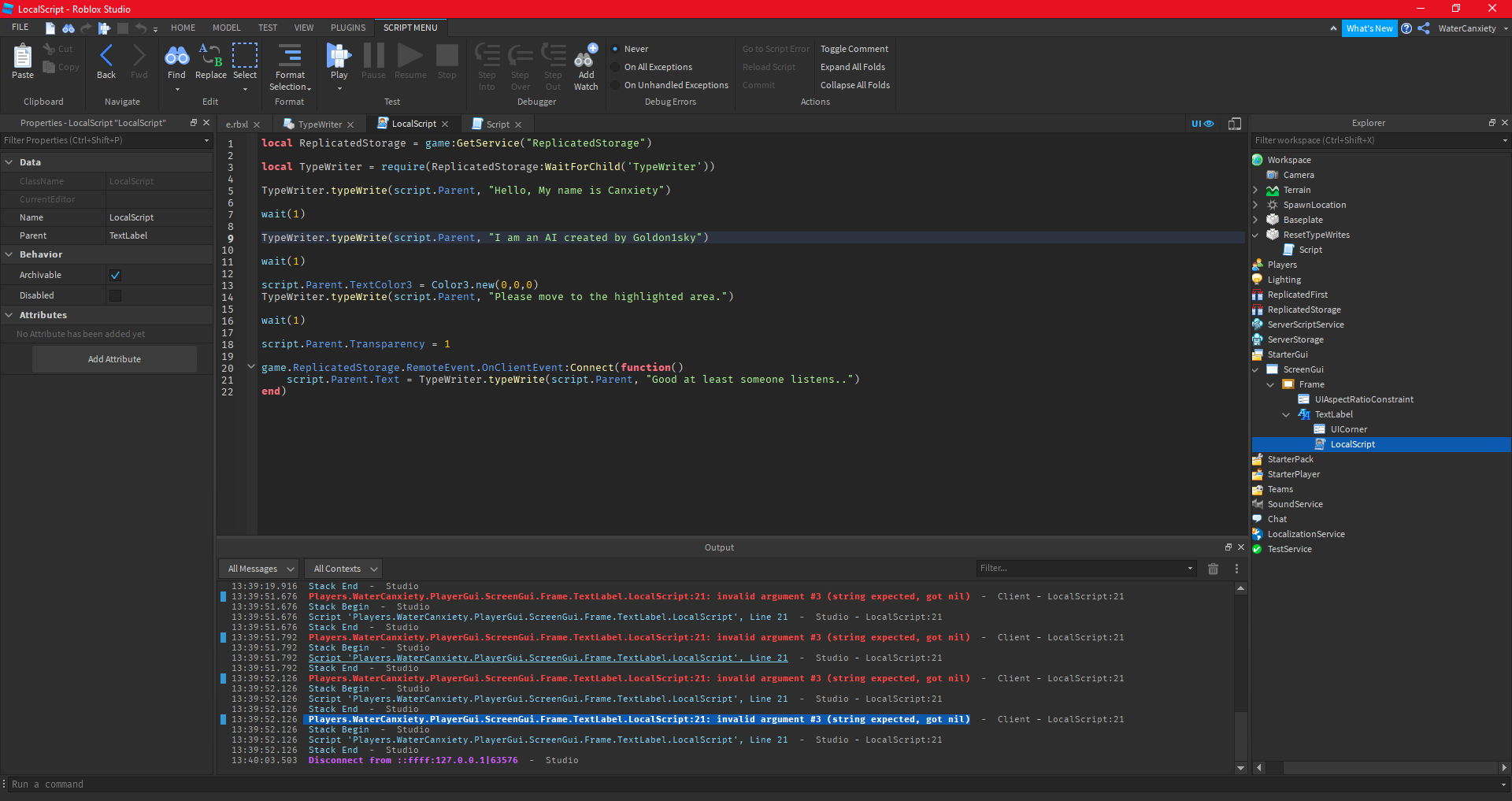Select ReplicatedStorage in Explorer

pyautogui.click(x=1303, y=310)
